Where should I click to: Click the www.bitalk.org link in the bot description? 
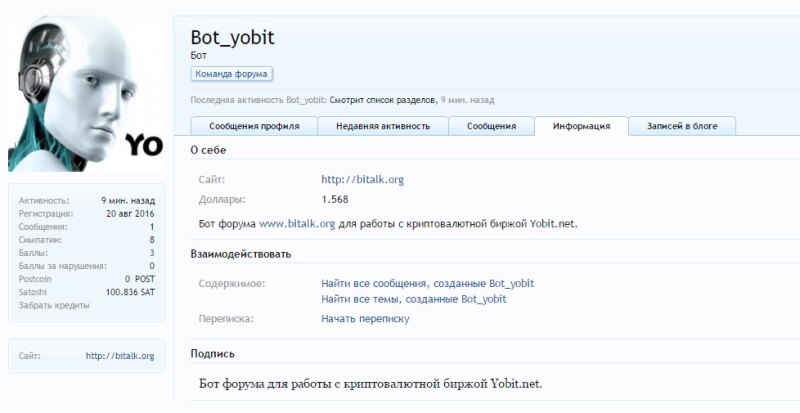pyautogui.click(x=297, y=224)
